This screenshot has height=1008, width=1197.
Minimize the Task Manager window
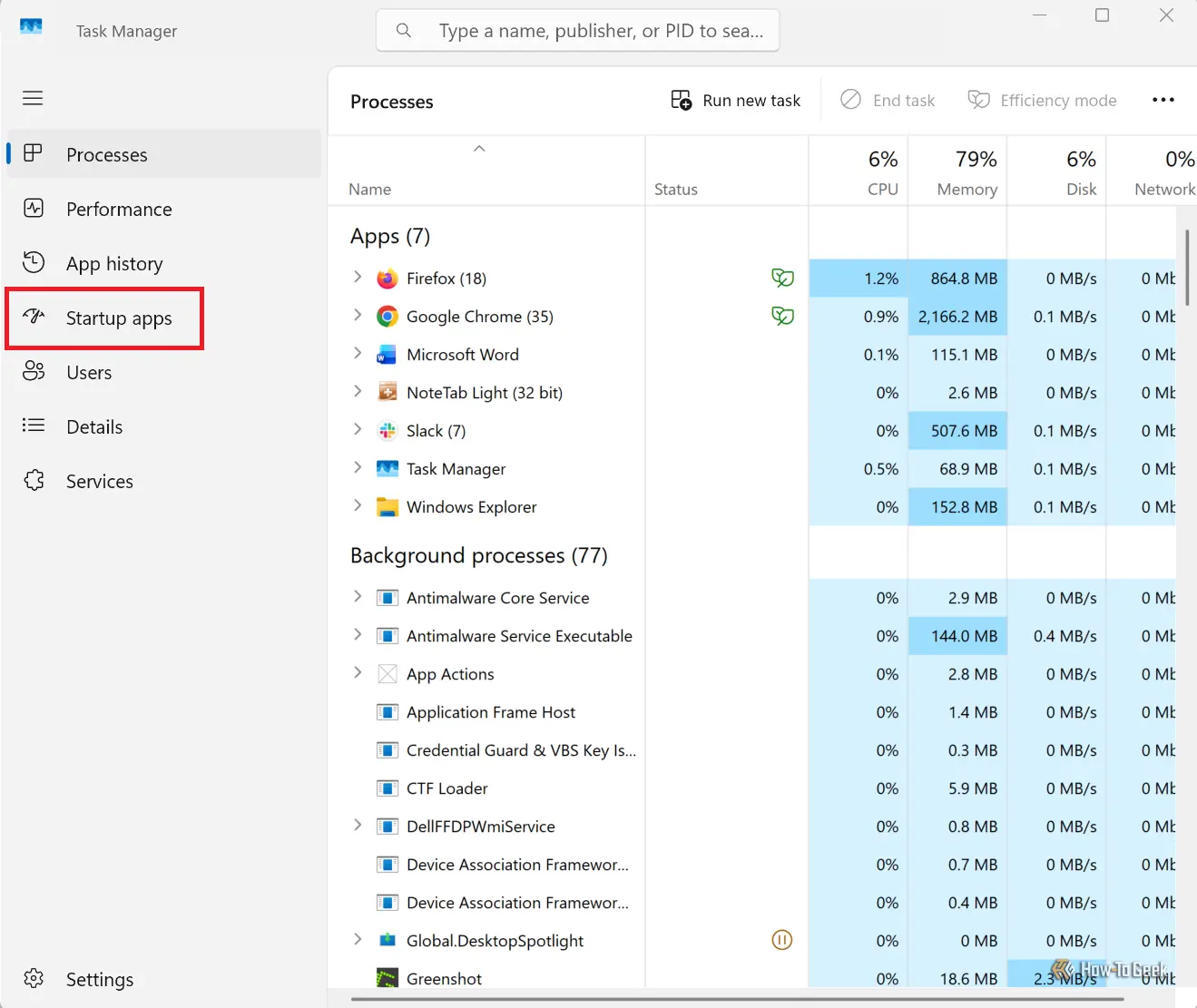click(1040, 15)
